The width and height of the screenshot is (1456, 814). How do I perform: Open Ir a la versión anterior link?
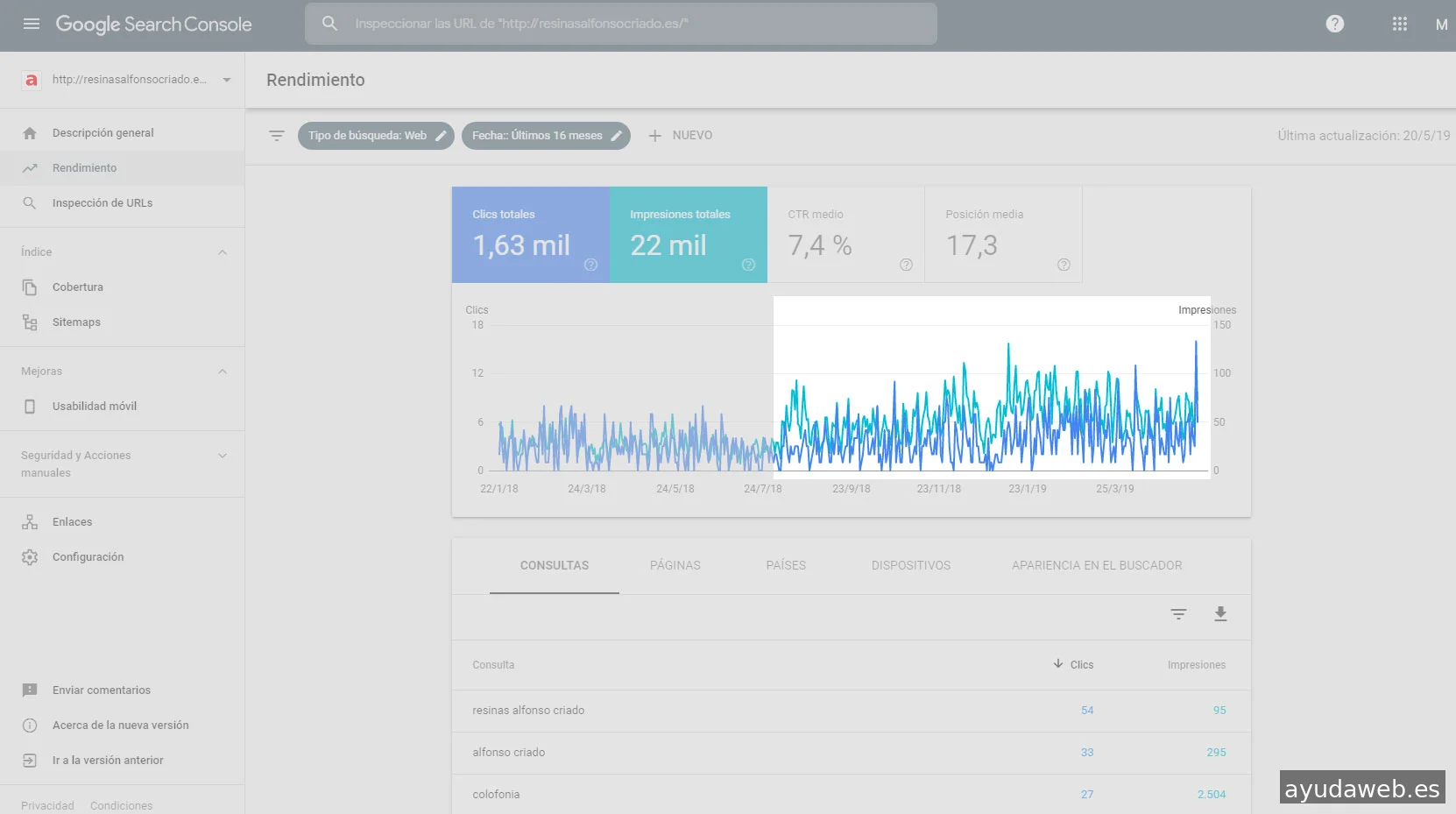[108, 761]
